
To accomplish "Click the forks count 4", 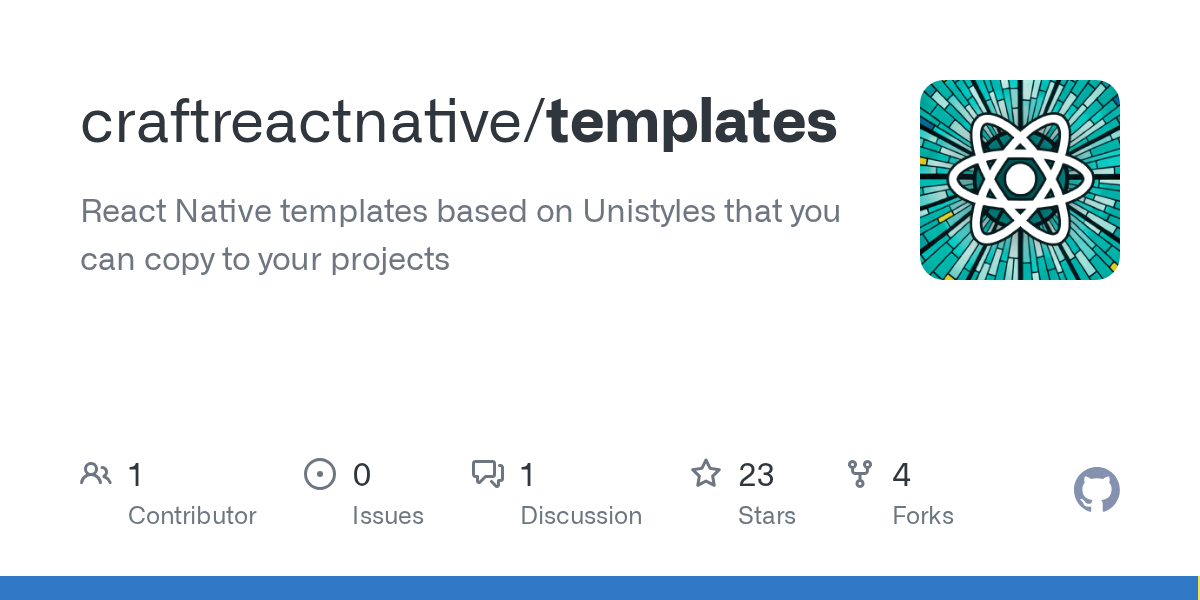I will click(902, 475).
